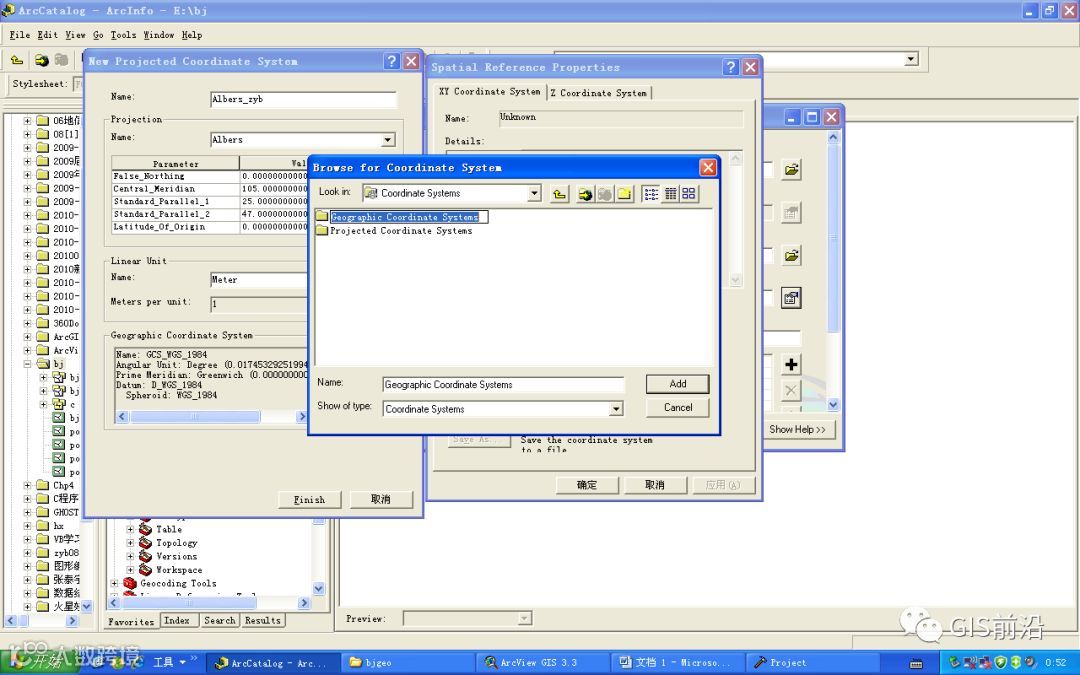The image size is (1080, 675).
Task: Click horizontal scrollbar in Geographic Coordinate System box
Action: tap(194, 417)
